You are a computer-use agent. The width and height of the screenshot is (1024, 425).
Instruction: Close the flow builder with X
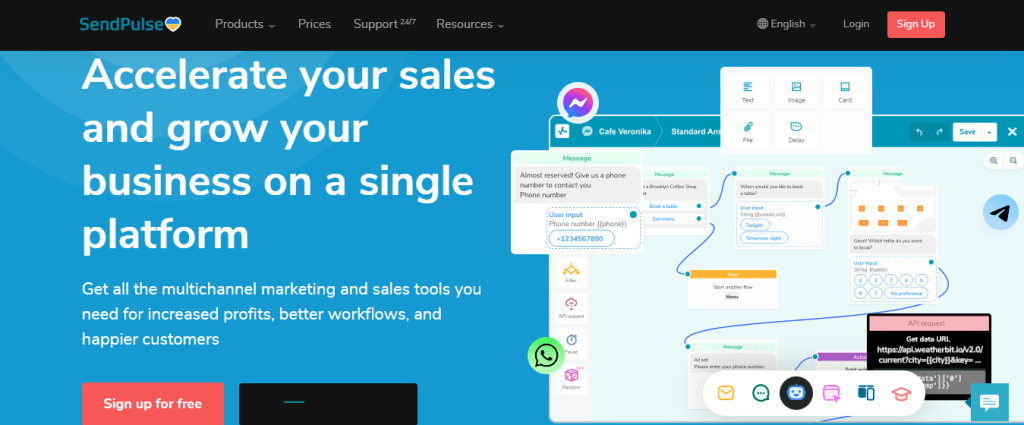1012,132
